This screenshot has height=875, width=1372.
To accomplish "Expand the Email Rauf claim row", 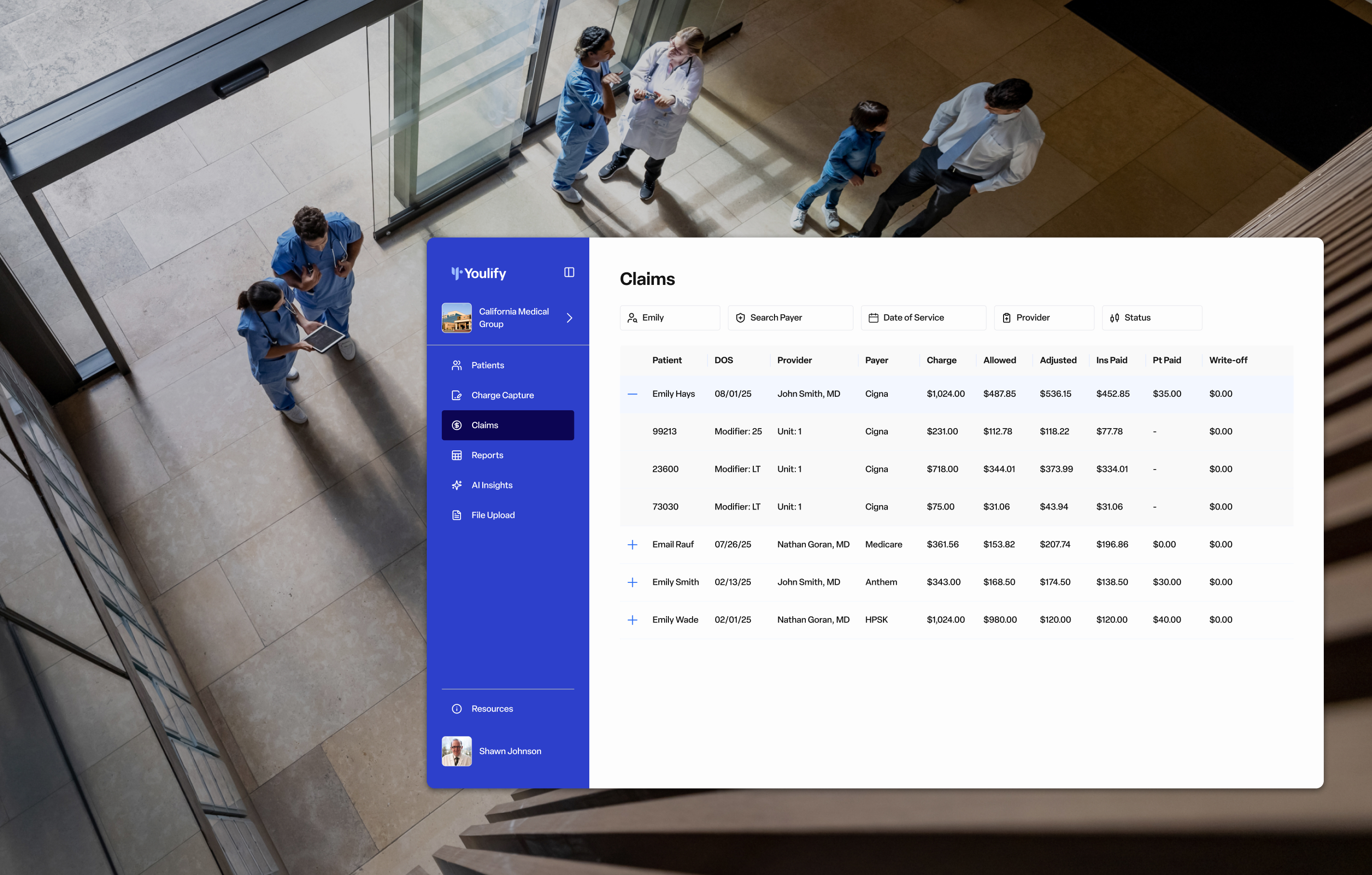I will click(x=632, y=545).
